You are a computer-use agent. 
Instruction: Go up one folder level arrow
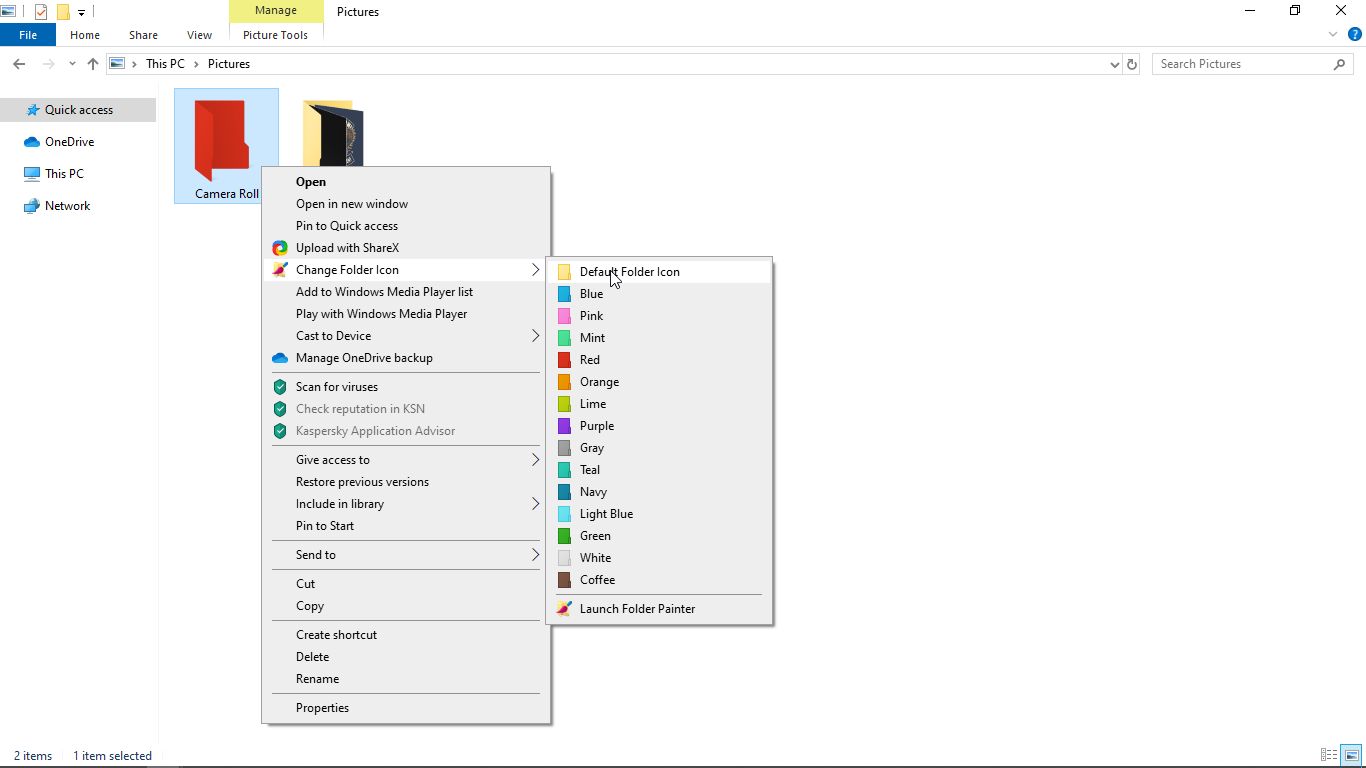[x=93, y=64]
